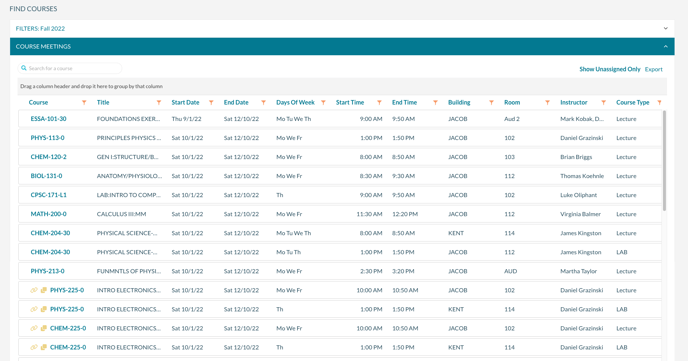Click the Filters: Fall 2022 label

coord(40,29)
